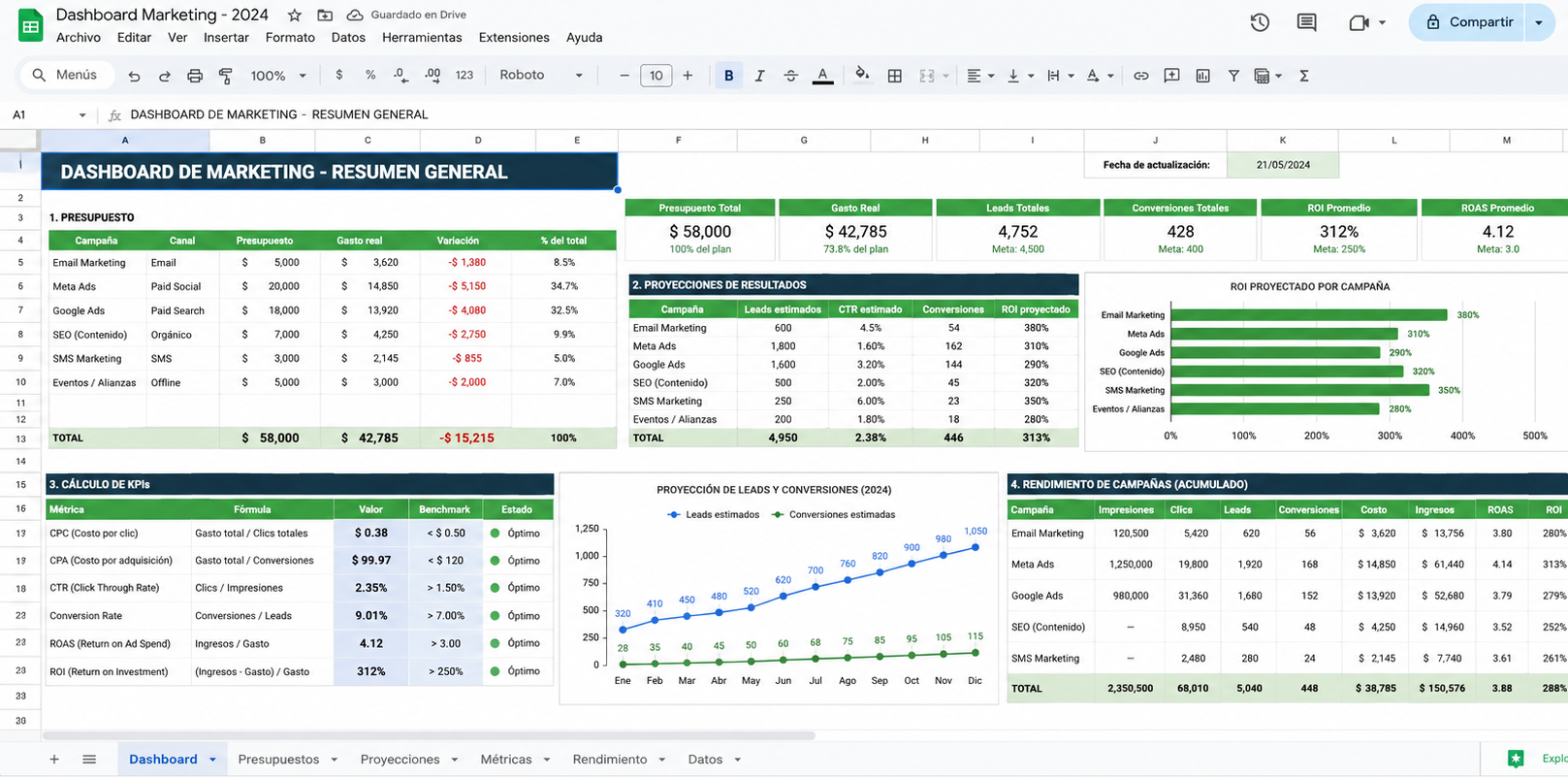Insert a chart using toolbar icon

[1202, 76]
